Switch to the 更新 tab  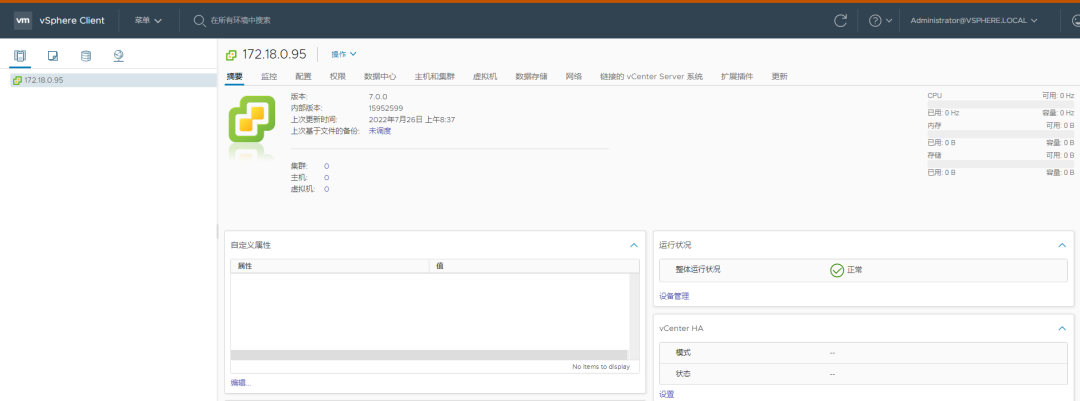click(780, 76)
